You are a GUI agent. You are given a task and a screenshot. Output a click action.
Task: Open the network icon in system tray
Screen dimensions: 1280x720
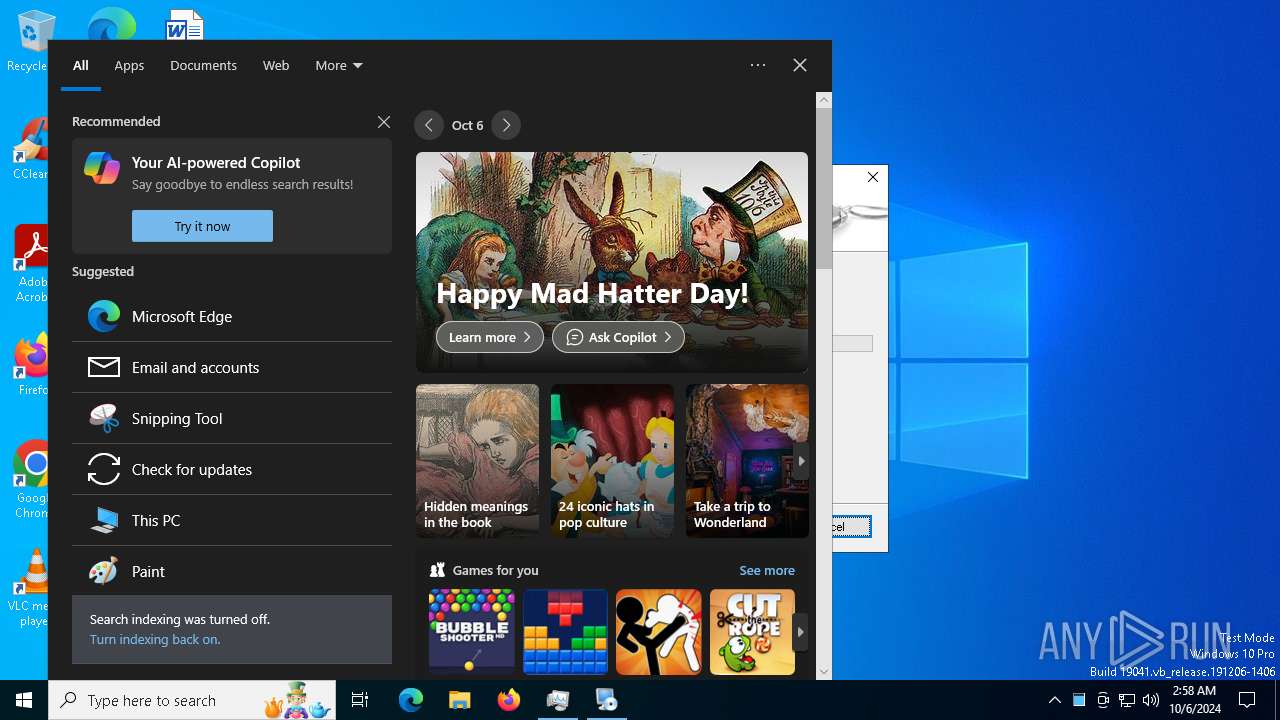click(x=1127, y=700)
